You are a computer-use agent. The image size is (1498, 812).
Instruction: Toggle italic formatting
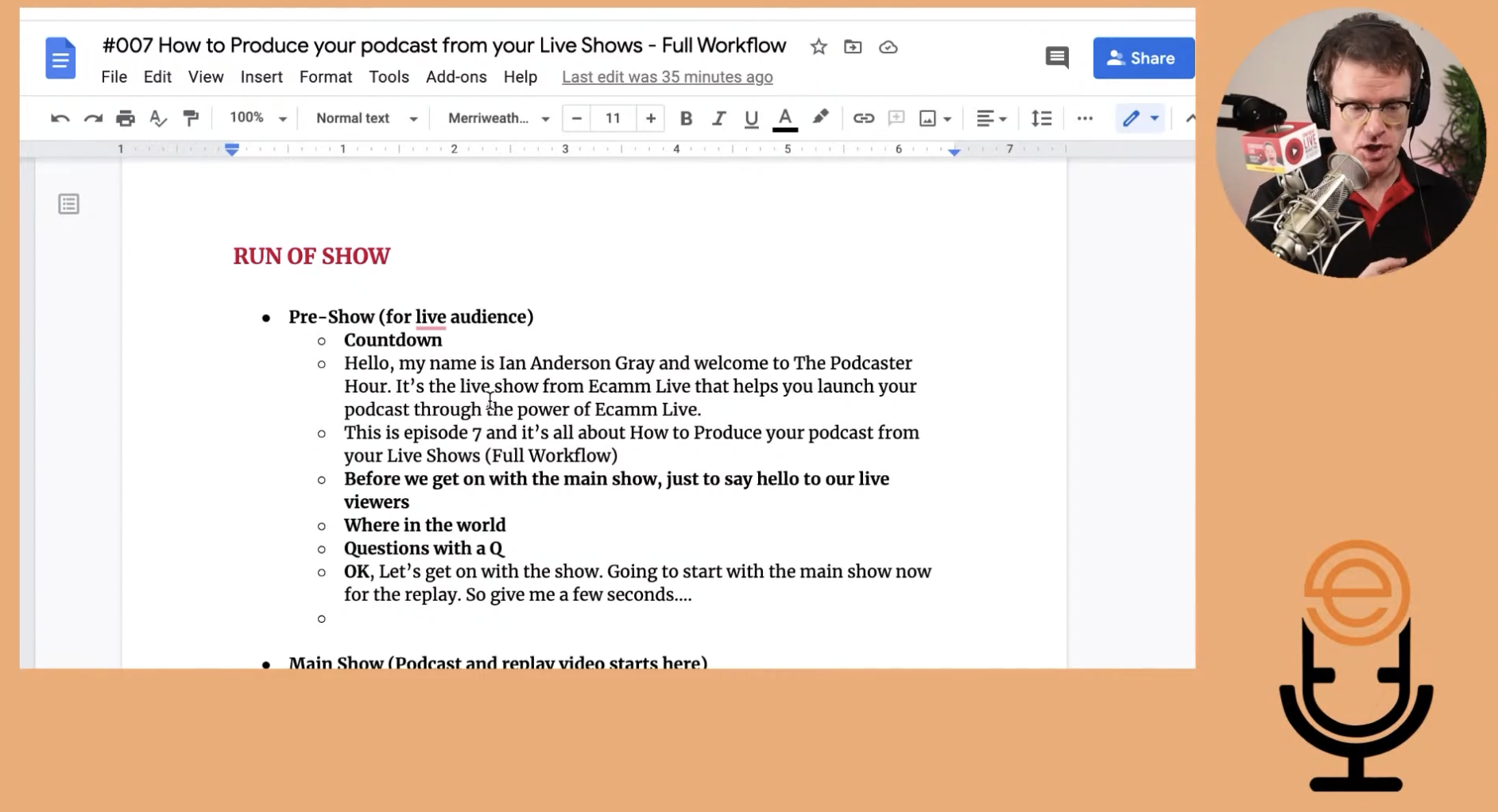[x=718, y=118]
